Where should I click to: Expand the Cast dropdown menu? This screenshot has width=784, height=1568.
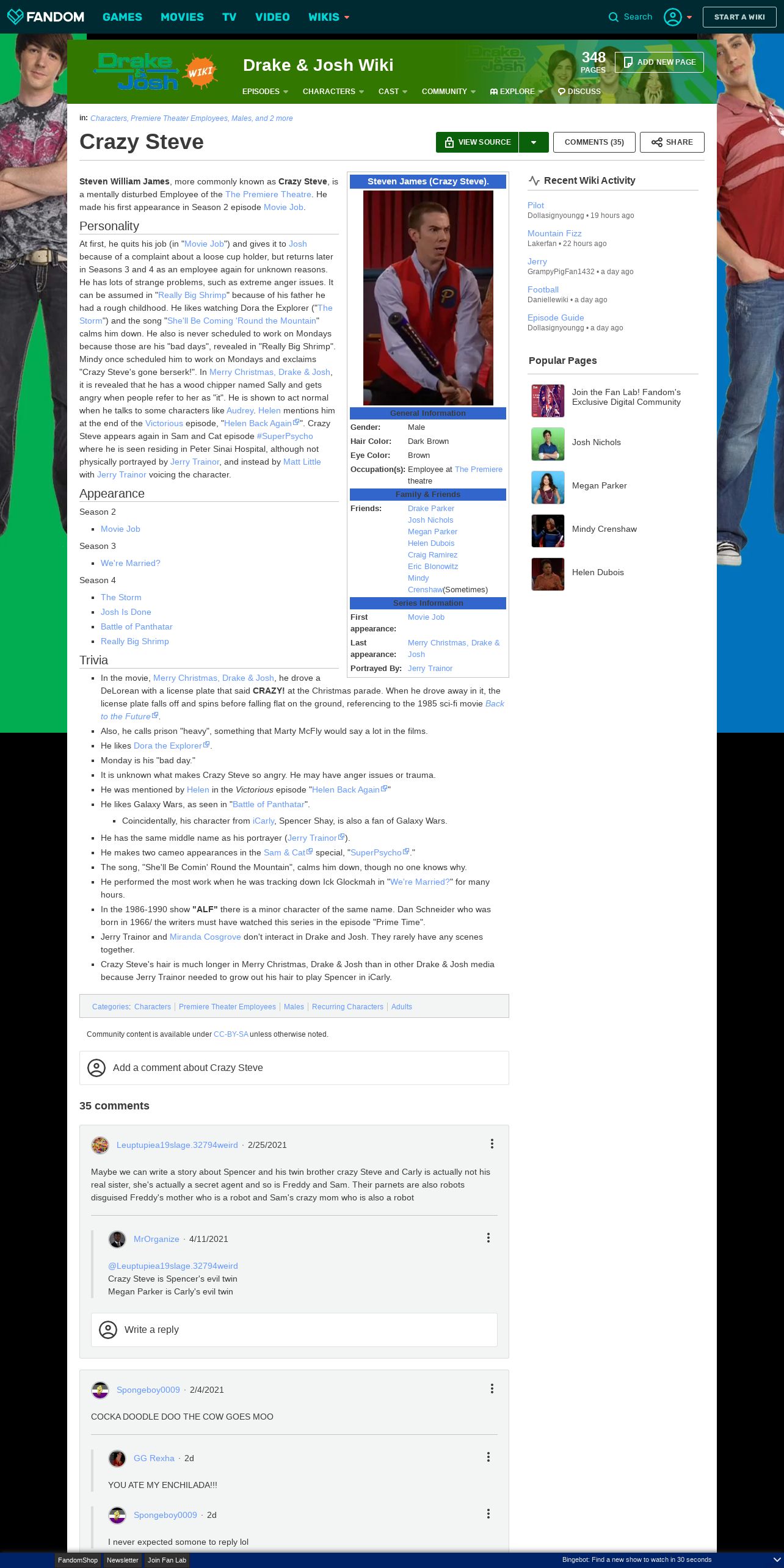[x=393, y=92]
